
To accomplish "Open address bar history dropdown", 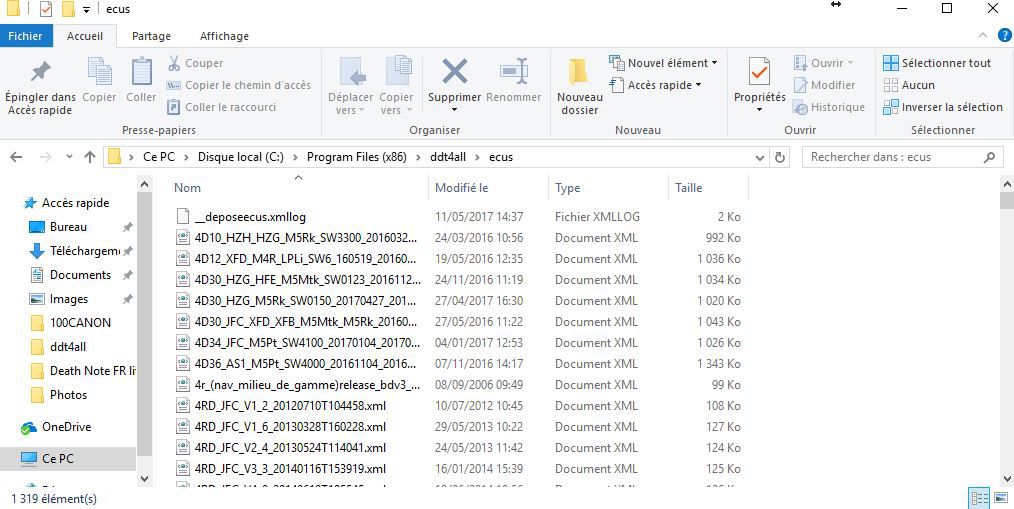I will [x=759, y=157].
